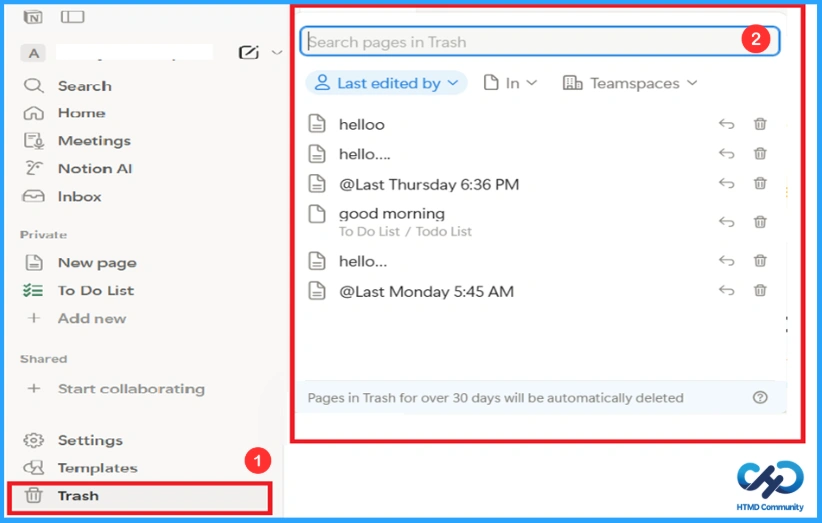Permanently delete the 'helloo' page

[760, 124]
